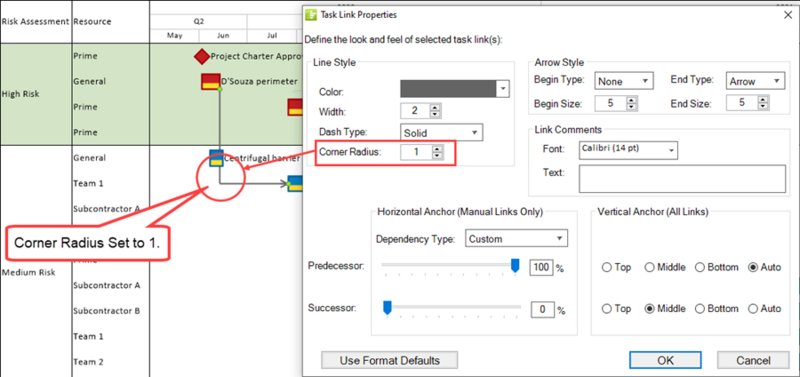Viewport: 800px width, 377px height.
Task: Click the Width value field
Action: (x=415, y=111)
